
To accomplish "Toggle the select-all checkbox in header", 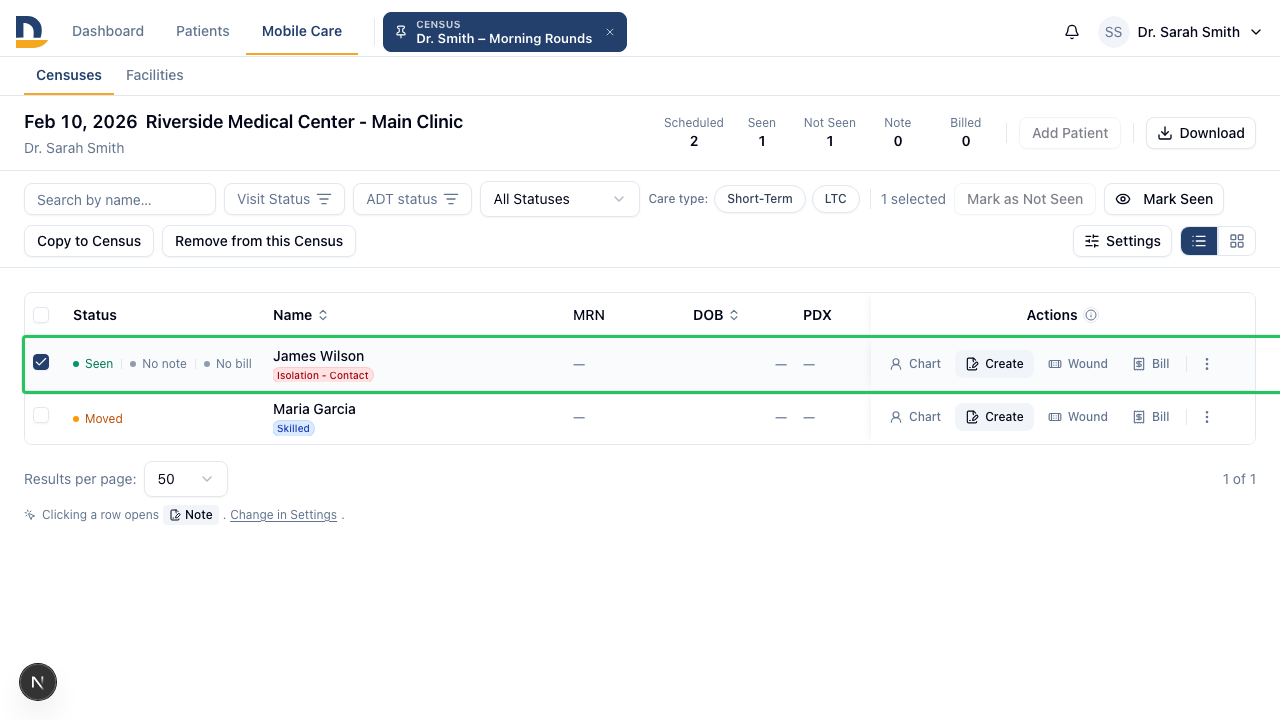I will (x=41, y=315).
